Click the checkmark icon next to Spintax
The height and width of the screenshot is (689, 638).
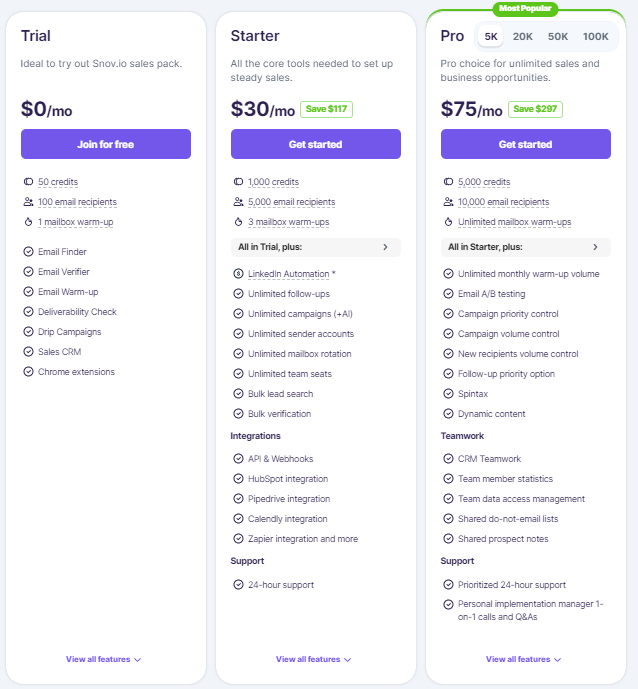tap(448, 394)
